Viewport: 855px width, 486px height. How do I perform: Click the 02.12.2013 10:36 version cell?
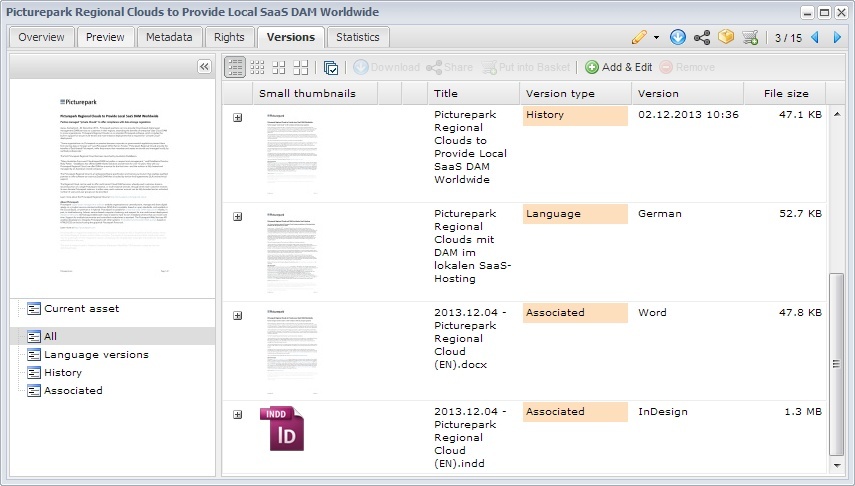688,115
